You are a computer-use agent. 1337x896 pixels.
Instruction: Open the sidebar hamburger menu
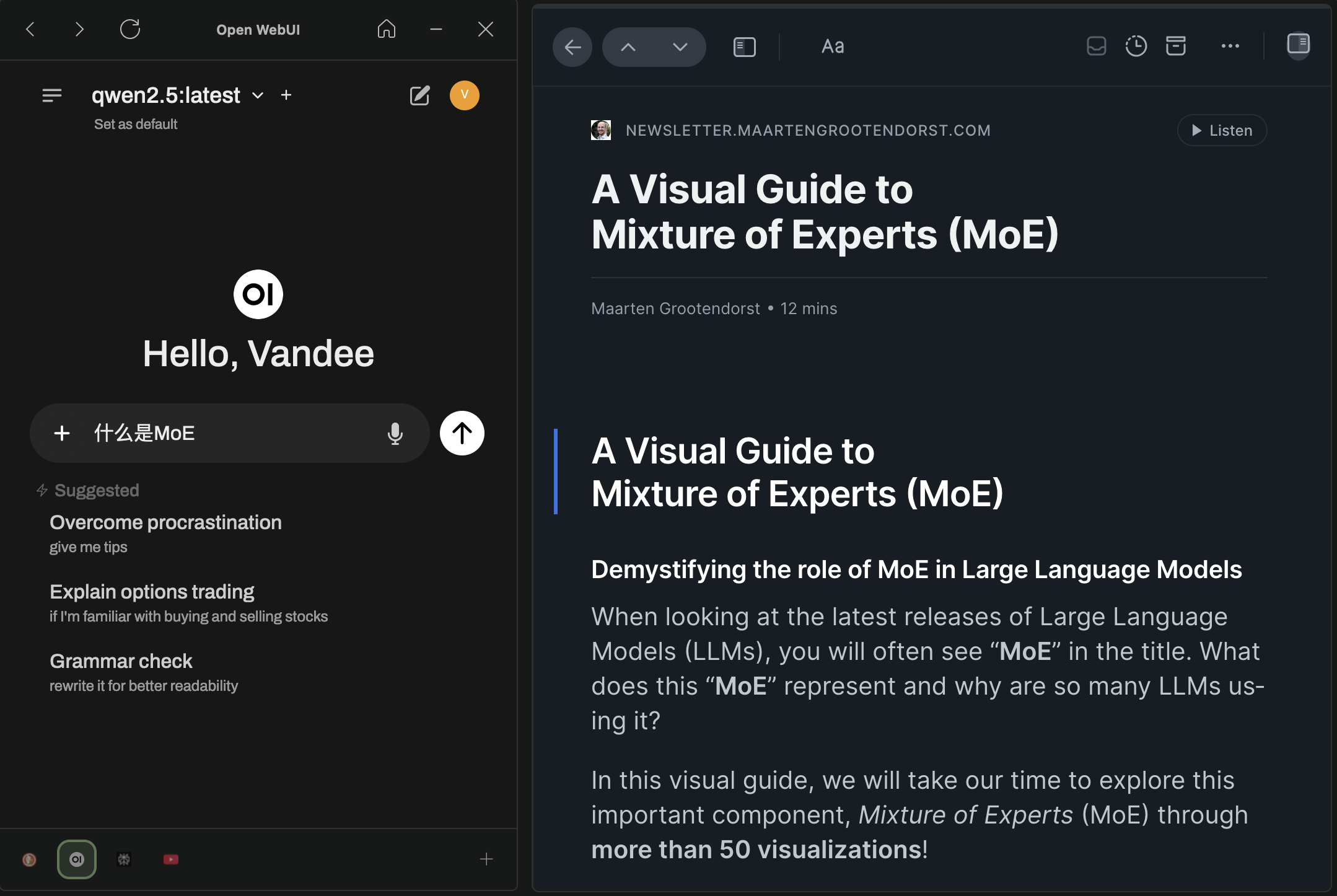pos(52,95)
